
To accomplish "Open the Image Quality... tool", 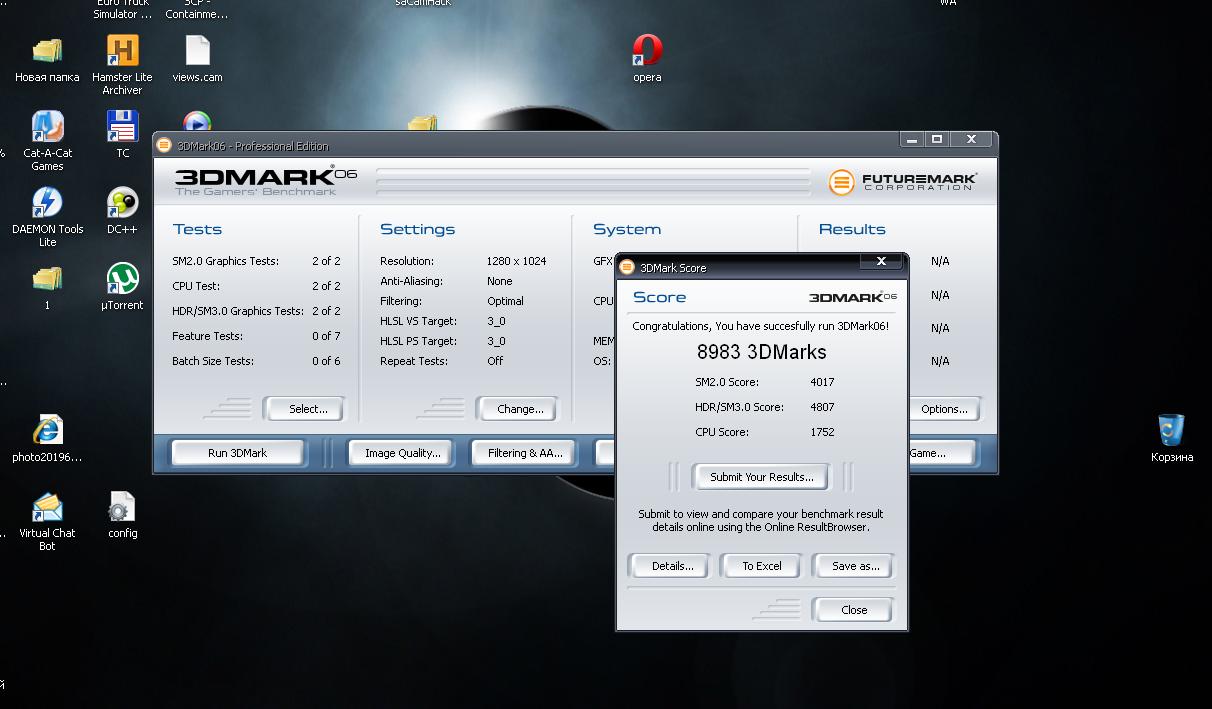I will (402, 453).
